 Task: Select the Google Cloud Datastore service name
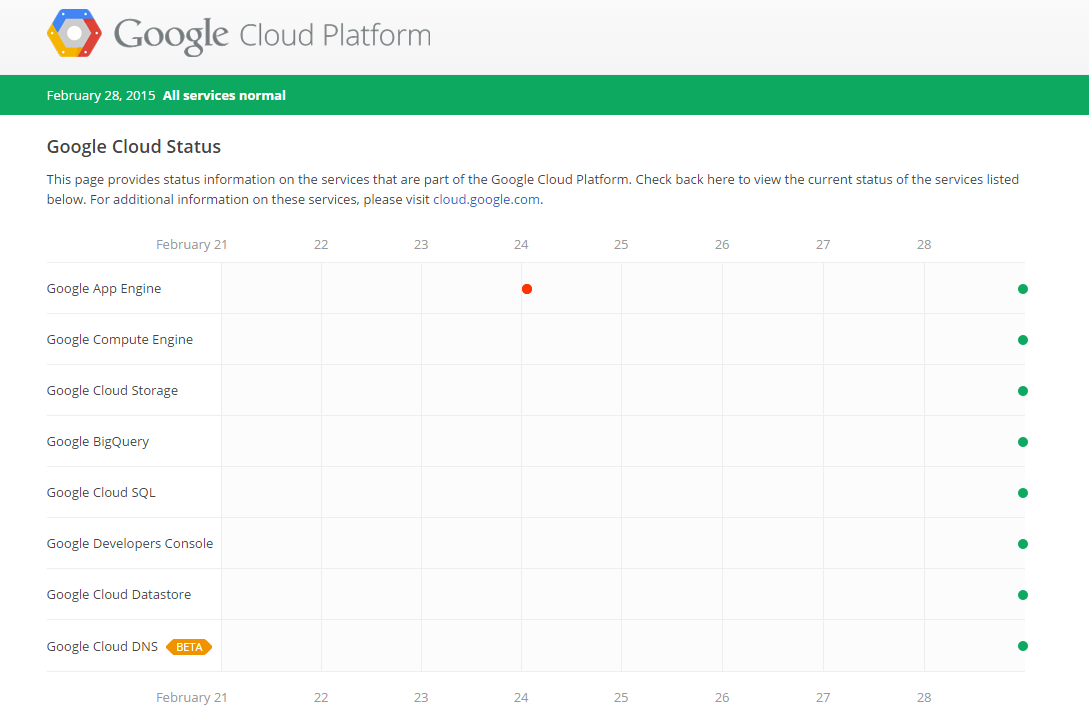click(x=119, y=595)
